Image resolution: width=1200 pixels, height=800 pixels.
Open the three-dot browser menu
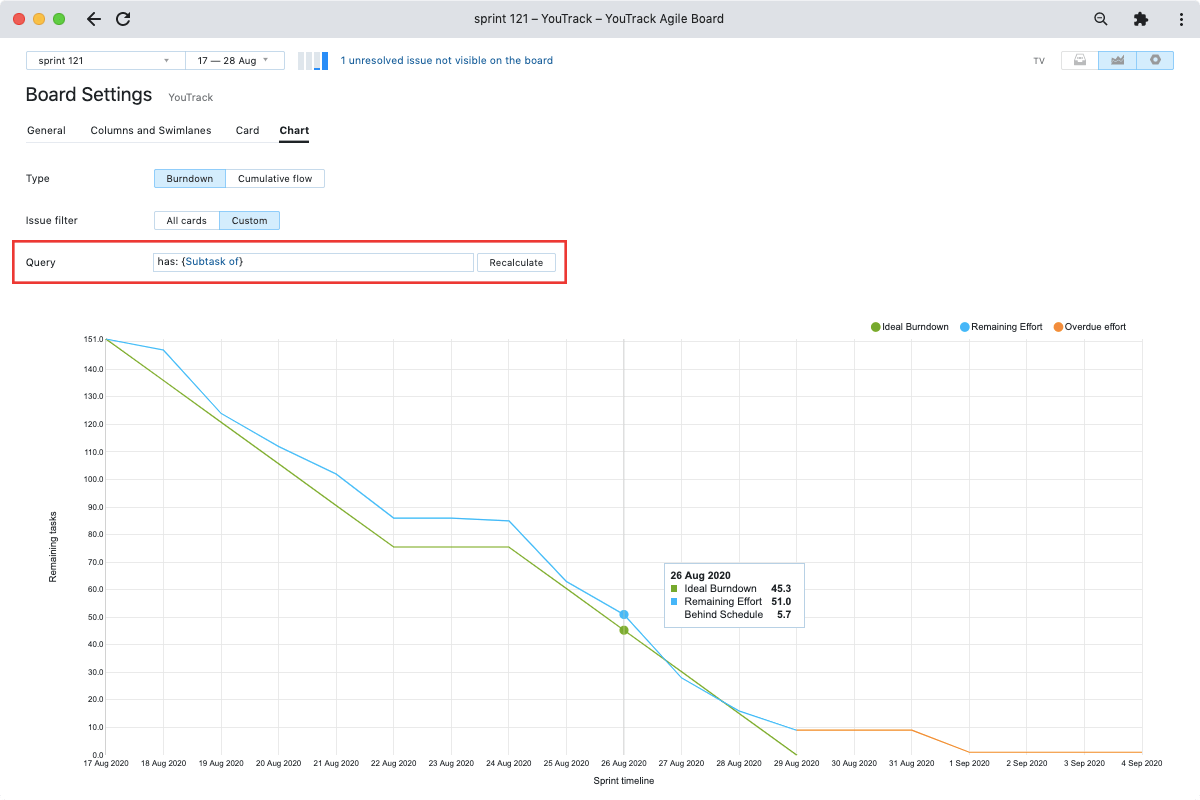click(1177, 19)
